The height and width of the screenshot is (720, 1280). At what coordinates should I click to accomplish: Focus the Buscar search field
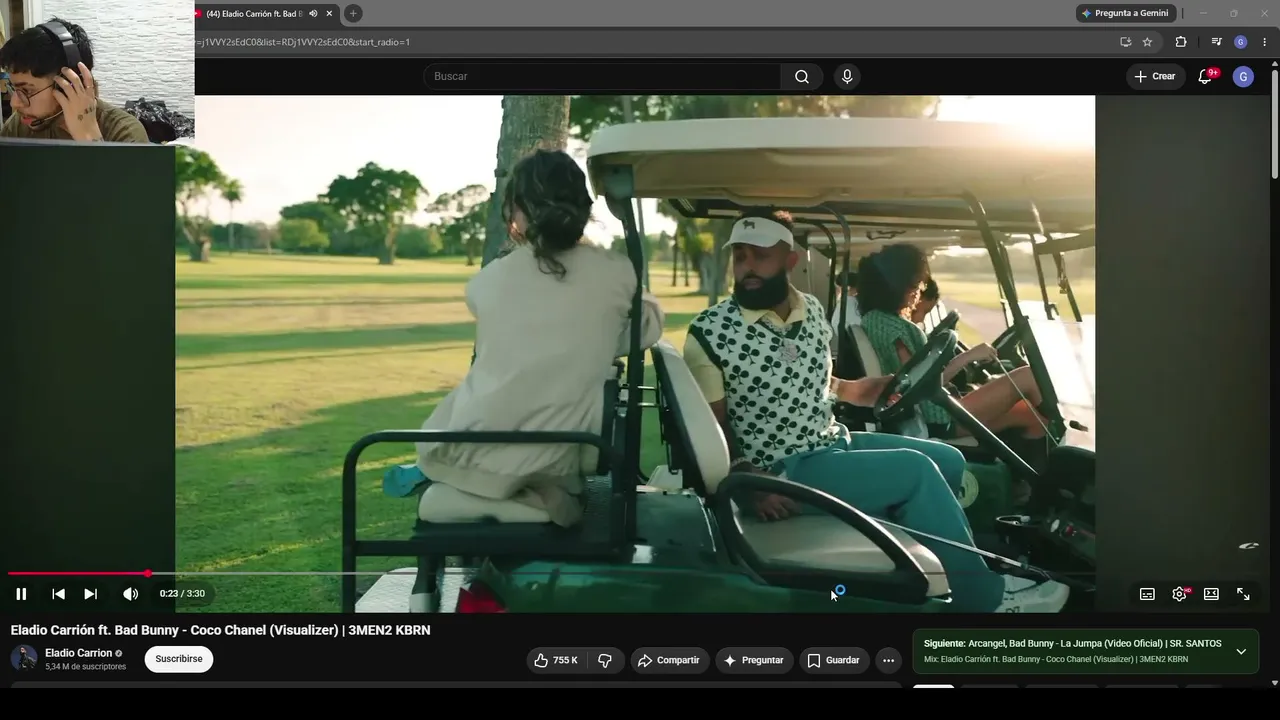(602, 76)
